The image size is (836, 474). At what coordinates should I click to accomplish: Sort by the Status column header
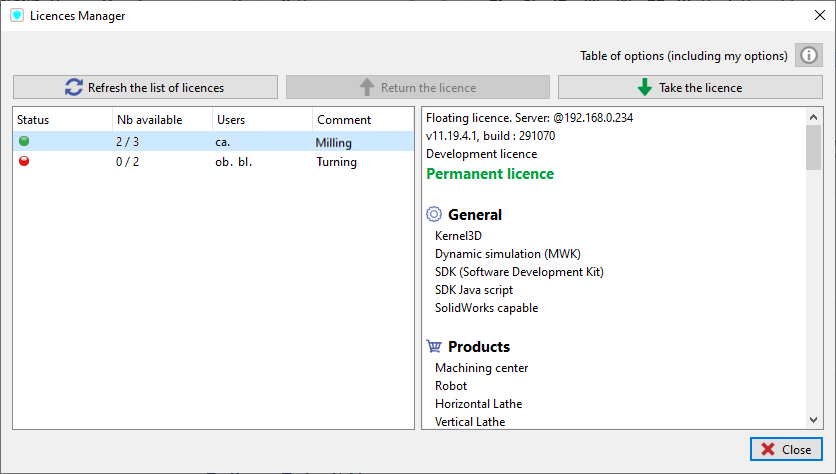(x=60, y=120)
